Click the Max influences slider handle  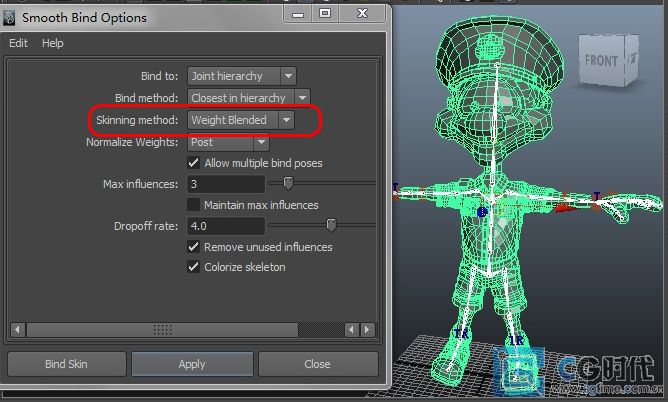click(288, 183)
